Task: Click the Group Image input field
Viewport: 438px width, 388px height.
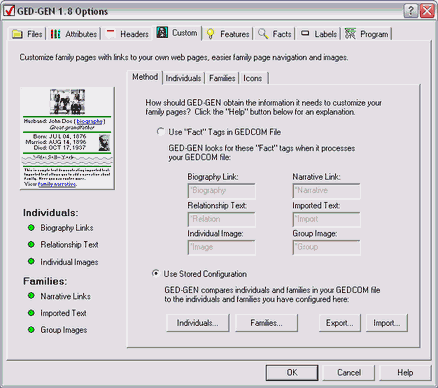Action: click(x=326, y=247)
